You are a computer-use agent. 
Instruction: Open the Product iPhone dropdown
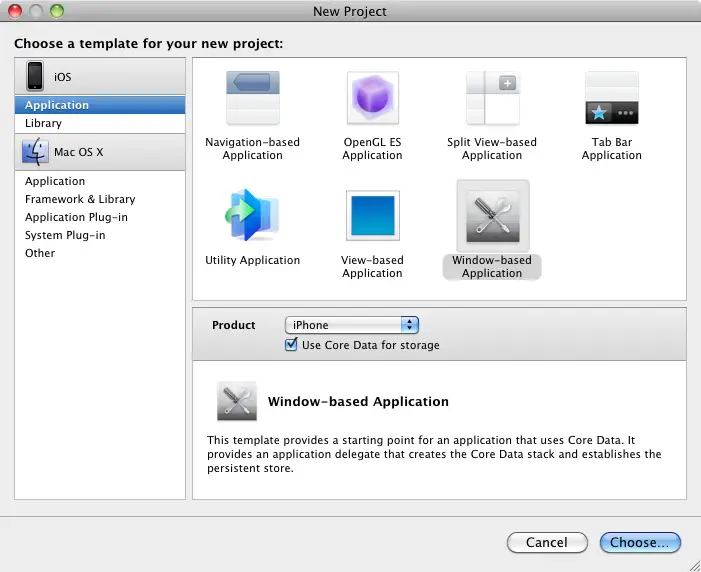click(351, 325)
